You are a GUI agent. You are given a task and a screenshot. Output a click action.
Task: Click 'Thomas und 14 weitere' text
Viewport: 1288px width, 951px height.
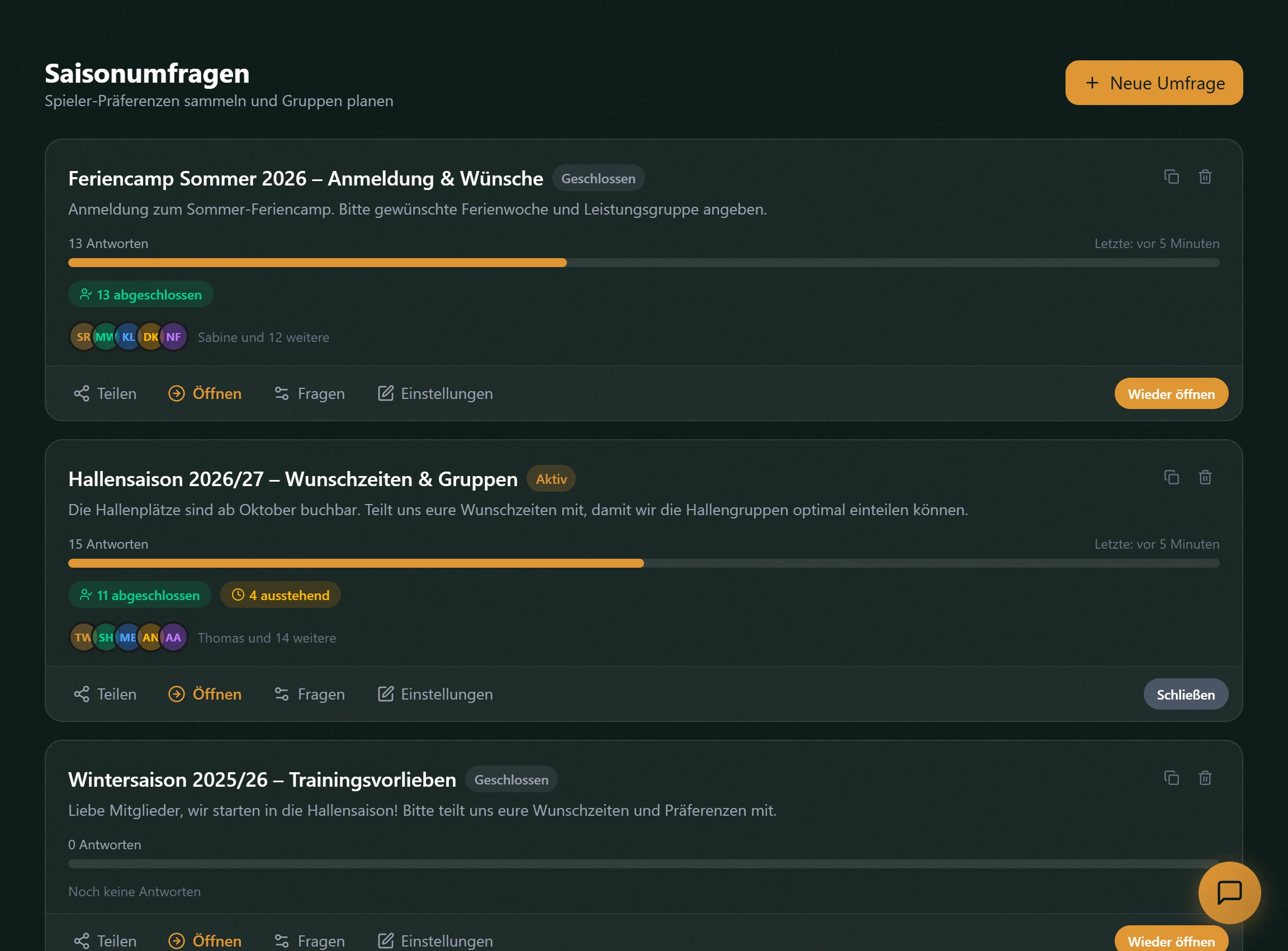[267, 638]
